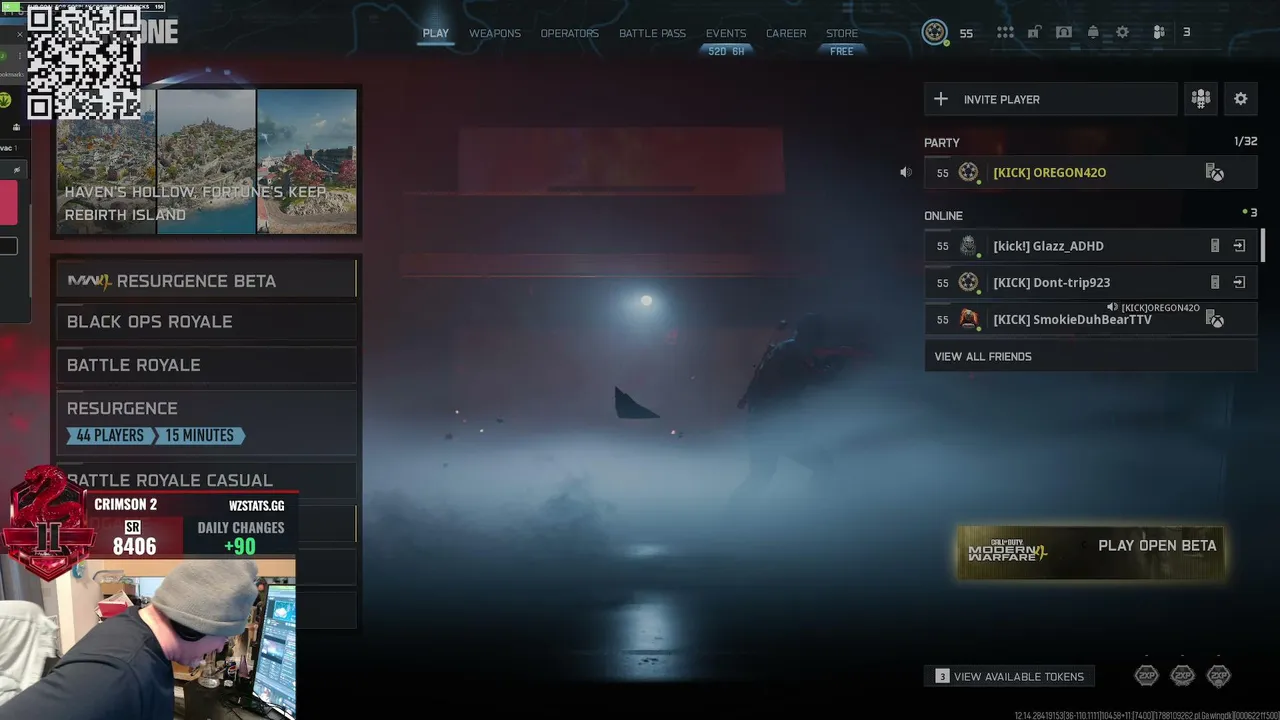1280x720 pixels.
Task: Click PC platform icon on Glazz_ADHD row
Action: pyautogui.click(x=1215, y=246)
